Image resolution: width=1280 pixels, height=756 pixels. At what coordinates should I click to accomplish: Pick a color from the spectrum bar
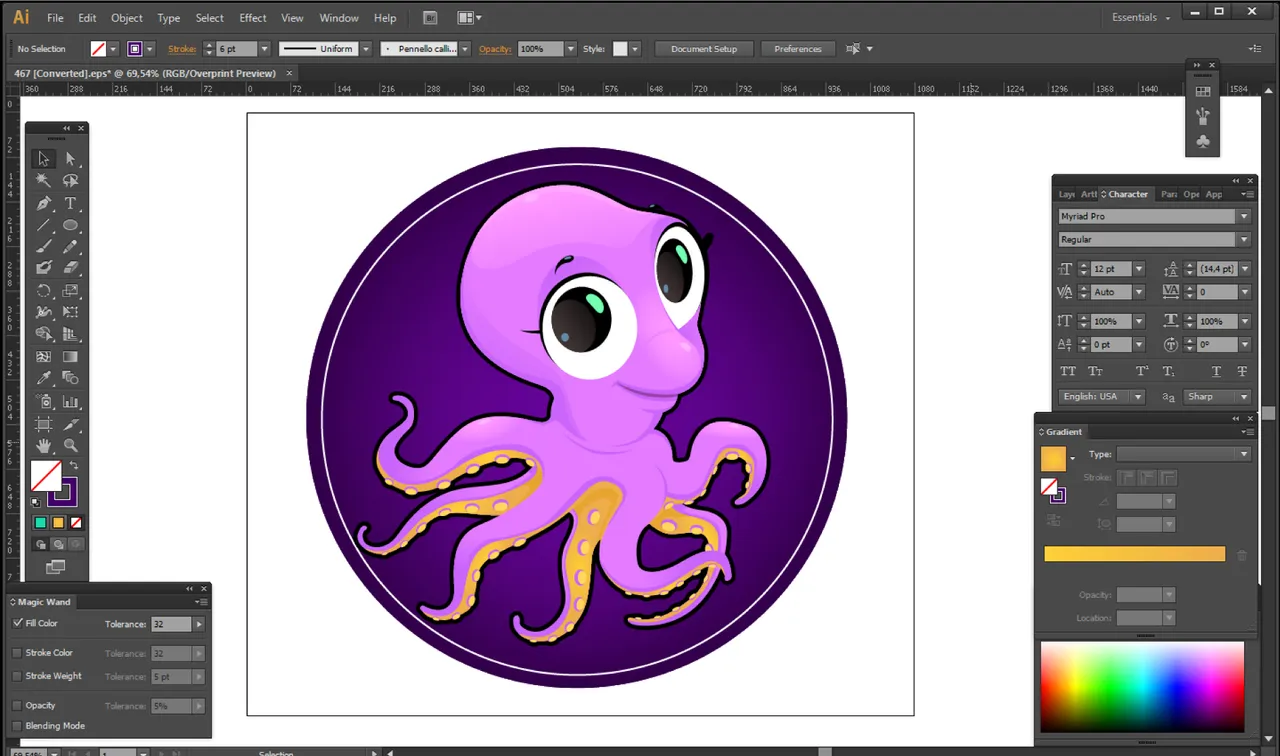pos(1142,687)
